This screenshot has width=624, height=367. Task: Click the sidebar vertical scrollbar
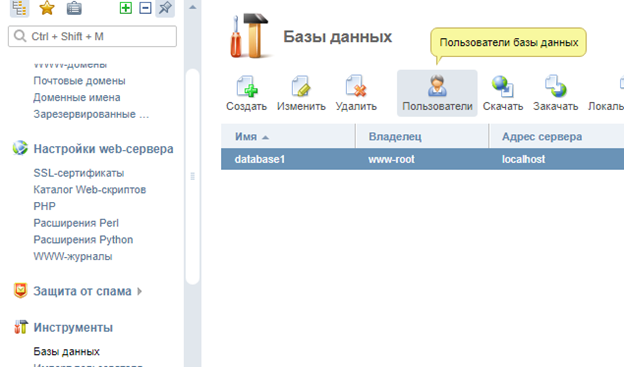pos(193,177)
